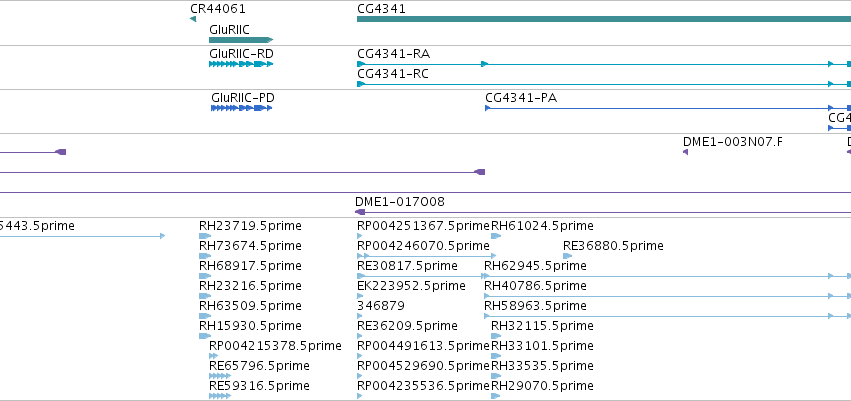Select the GluRIIC gene arrow glyph
The image size is (851, 401).
[241, 40]
